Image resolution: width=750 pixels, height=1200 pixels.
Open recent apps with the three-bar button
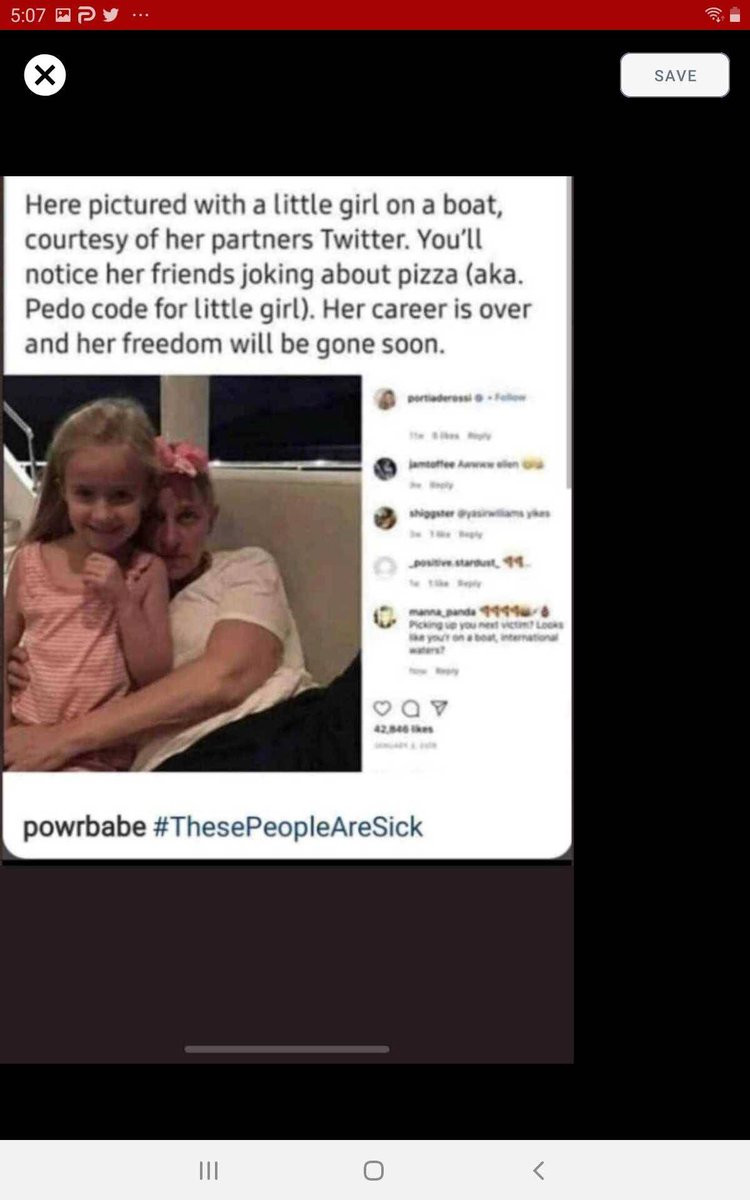click(208, 1171)
